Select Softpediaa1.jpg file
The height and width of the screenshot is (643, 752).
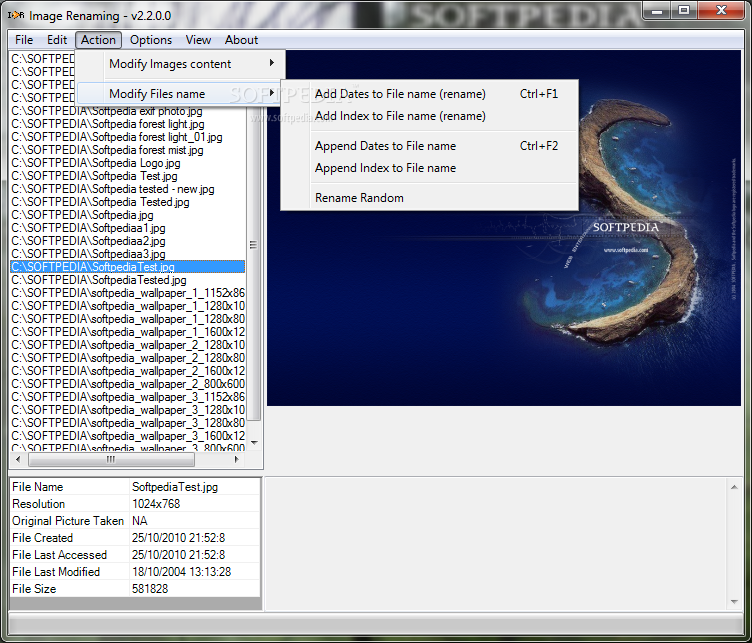click(x=128, y=228)
